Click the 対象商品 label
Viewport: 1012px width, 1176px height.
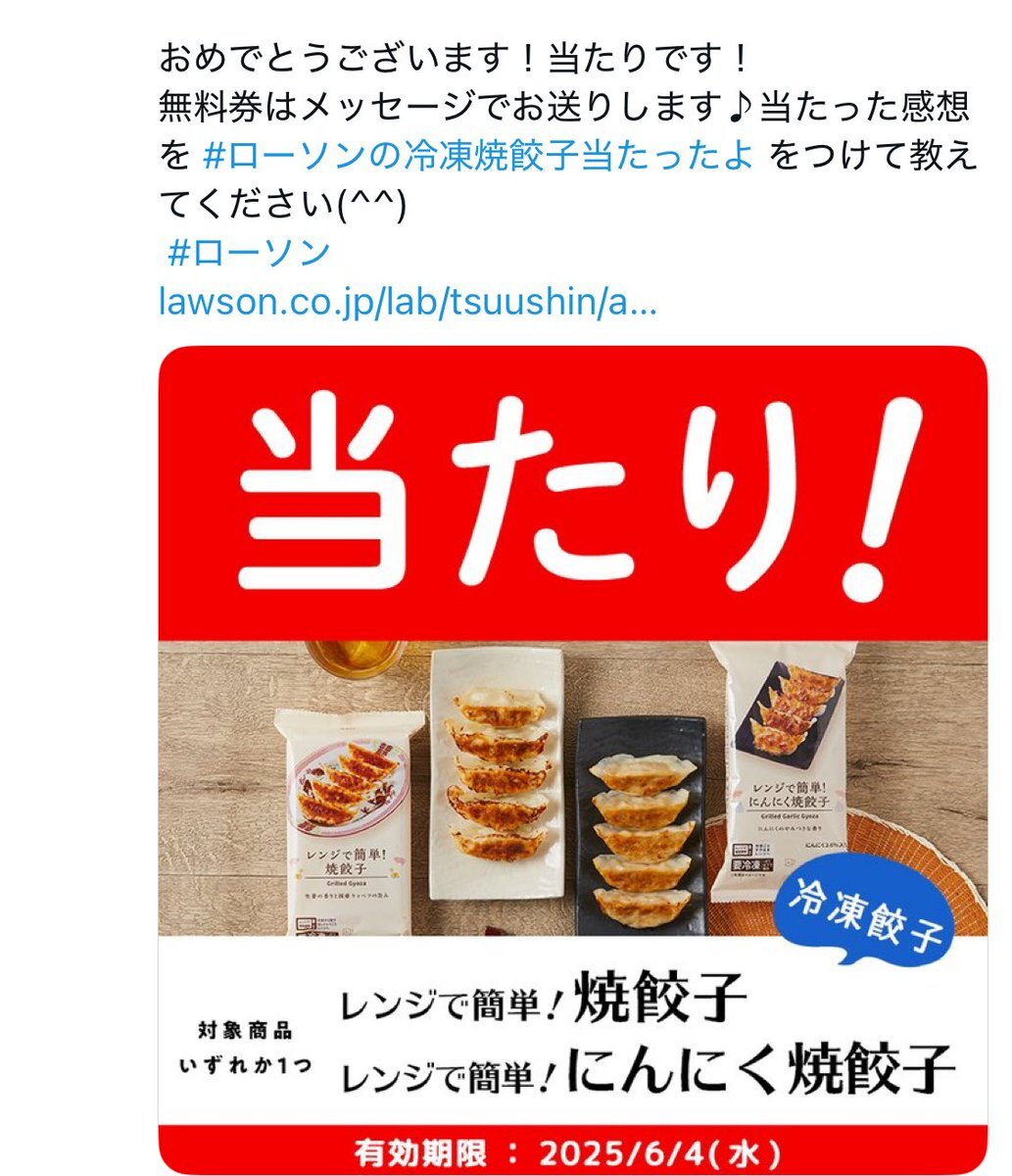[x=245, y=1031]
